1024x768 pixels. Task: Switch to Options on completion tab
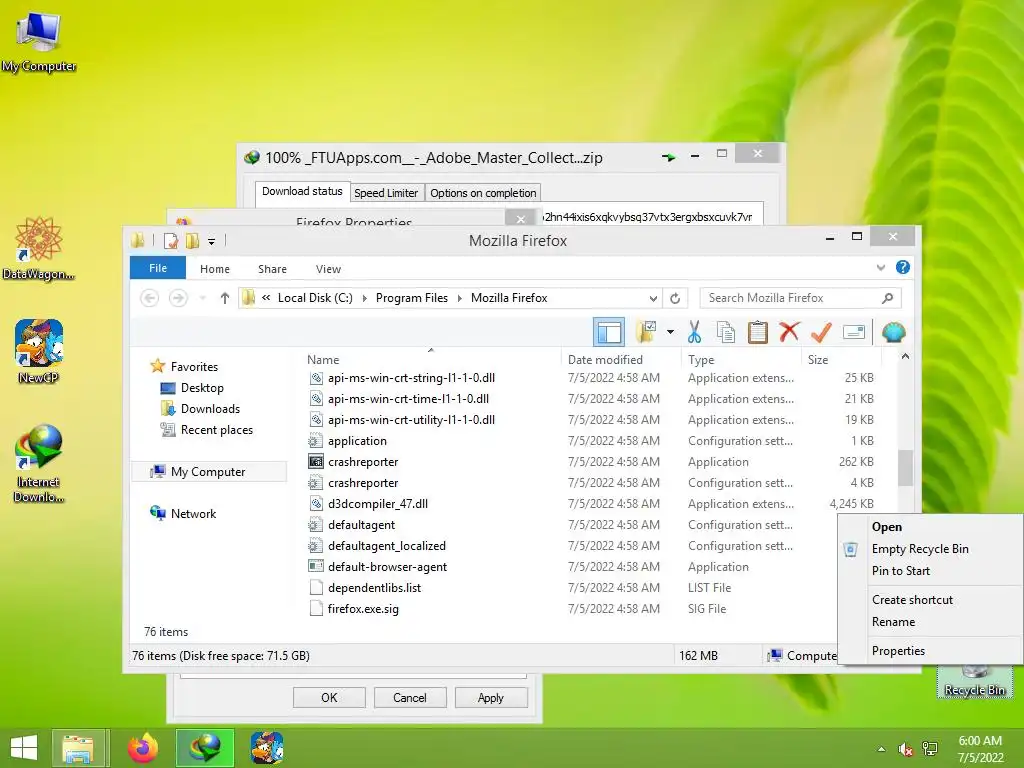(x=483, y=193)
